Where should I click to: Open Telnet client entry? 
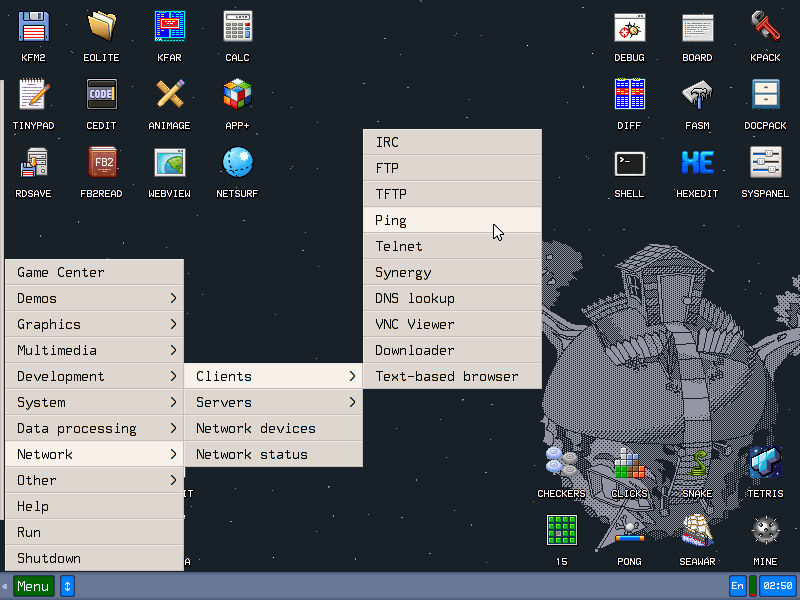pos(453,246)
